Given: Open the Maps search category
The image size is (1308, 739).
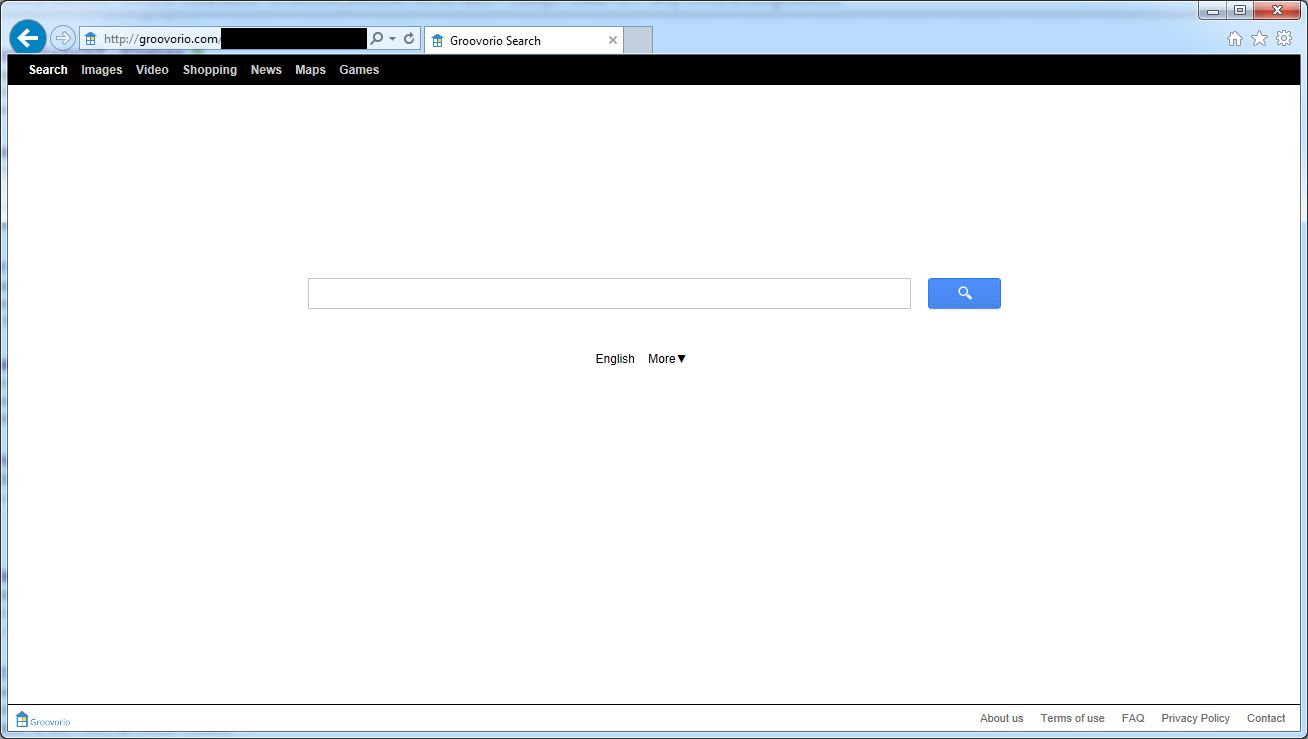Looking at the screenshot, I should tap(310, 70).
